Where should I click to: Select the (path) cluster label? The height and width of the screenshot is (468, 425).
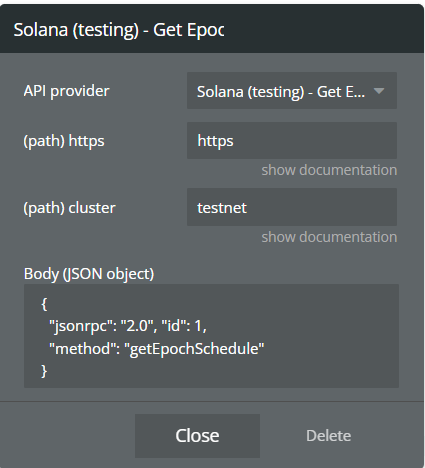point(69,208)
